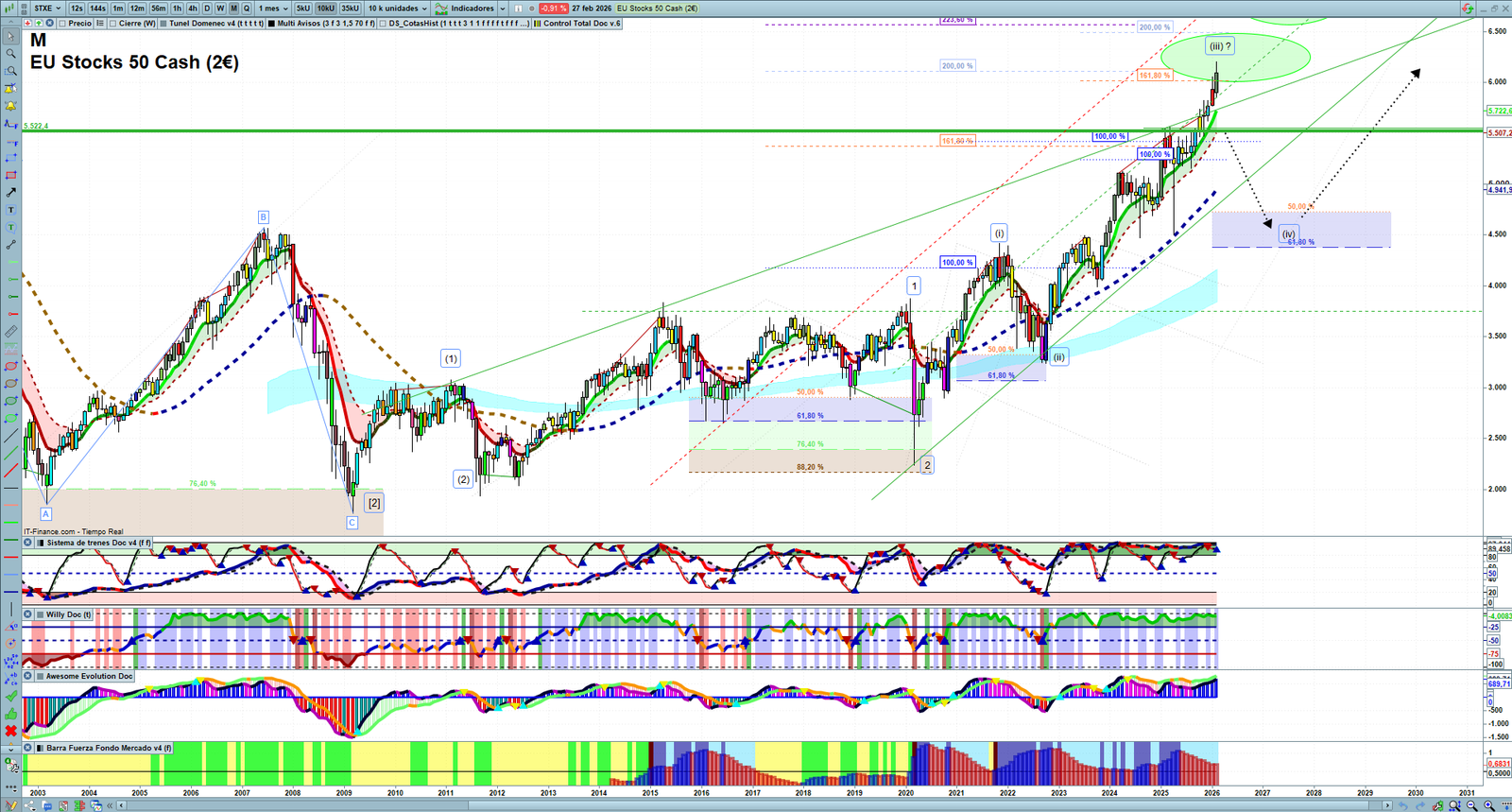Select the 12s timeframe
This screenshot has height=812, width=1512.
[x=77, y=9]
